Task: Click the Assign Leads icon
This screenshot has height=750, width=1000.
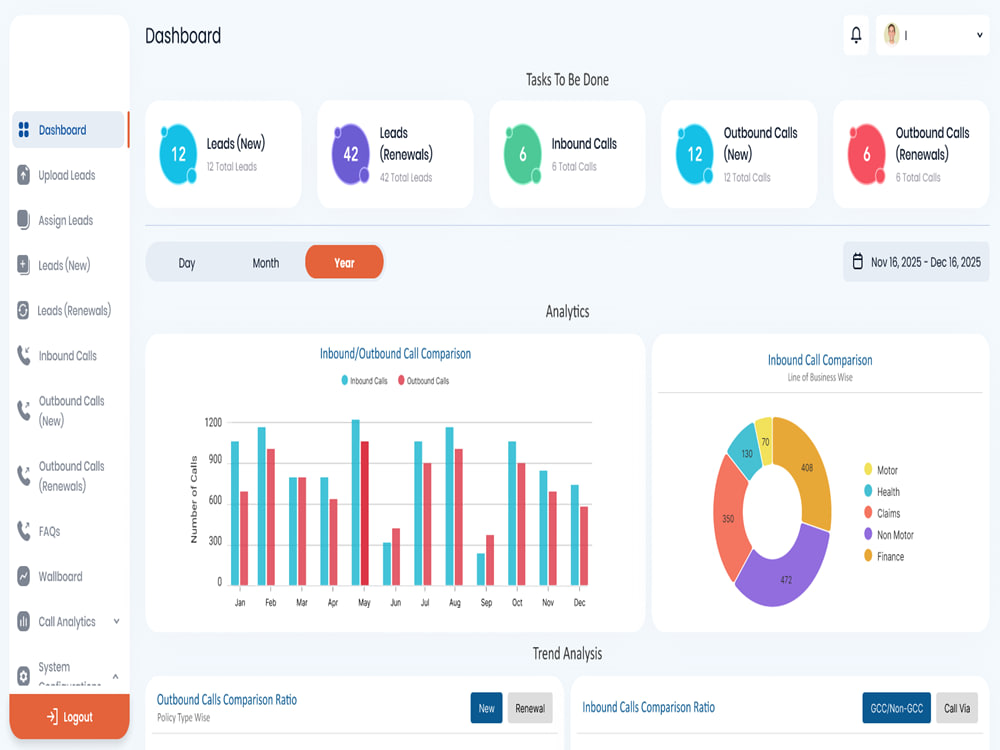Action: [23, 220]
